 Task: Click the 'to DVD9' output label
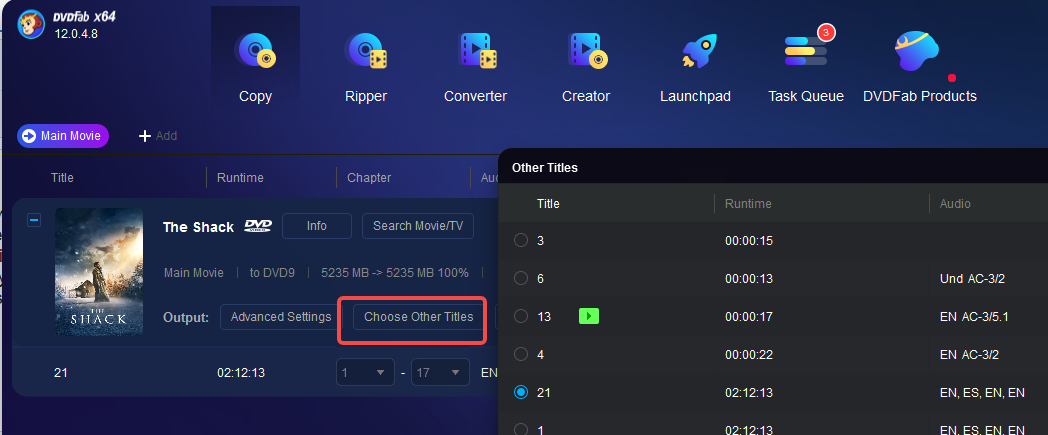(x=273, y=273)
